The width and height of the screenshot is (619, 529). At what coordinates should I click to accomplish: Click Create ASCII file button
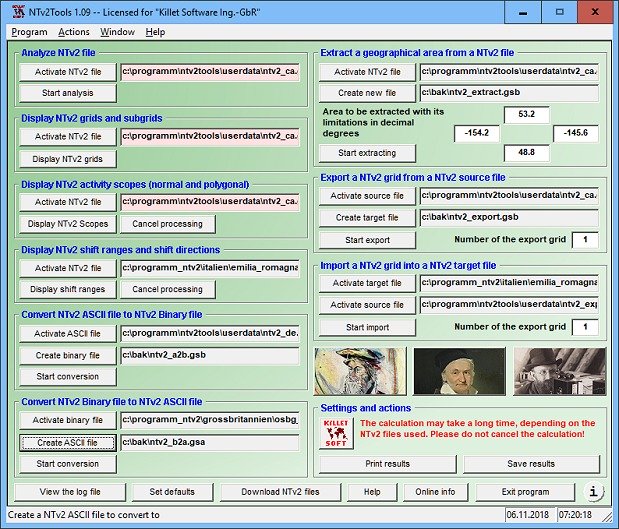[68, 443]
